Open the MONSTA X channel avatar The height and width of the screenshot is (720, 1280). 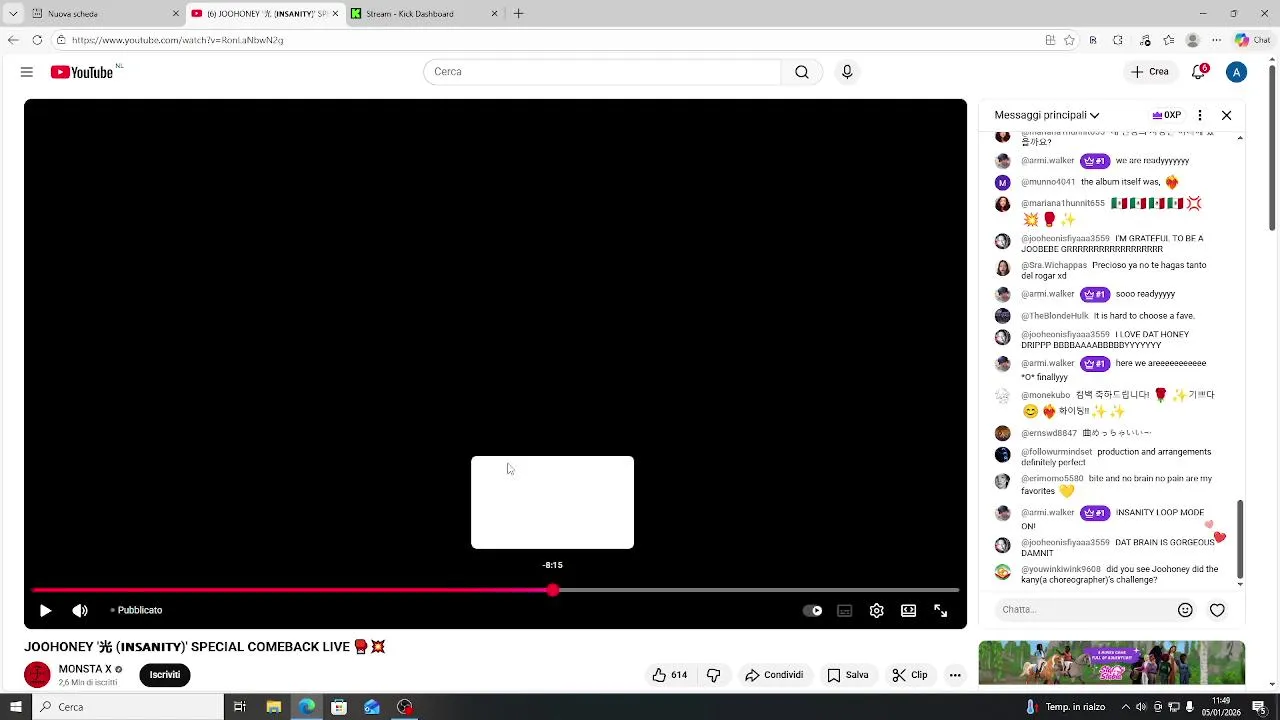click(37, 675)
